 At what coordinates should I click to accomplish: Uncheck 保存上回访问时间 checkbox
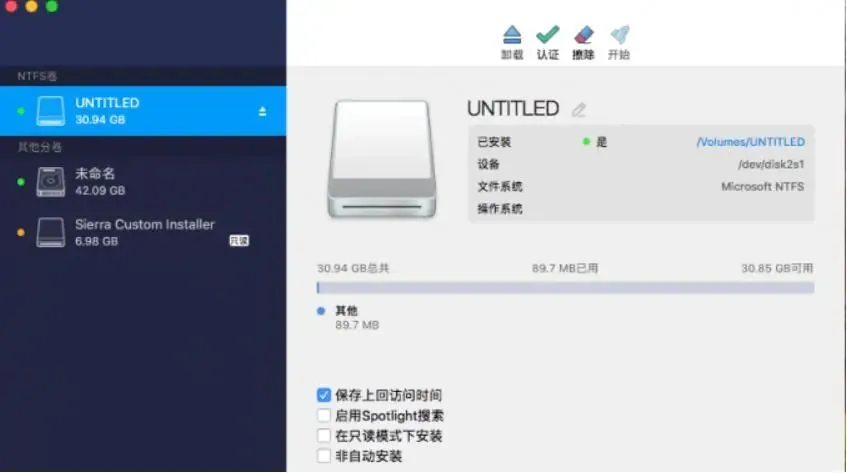[x=324, y=395]
